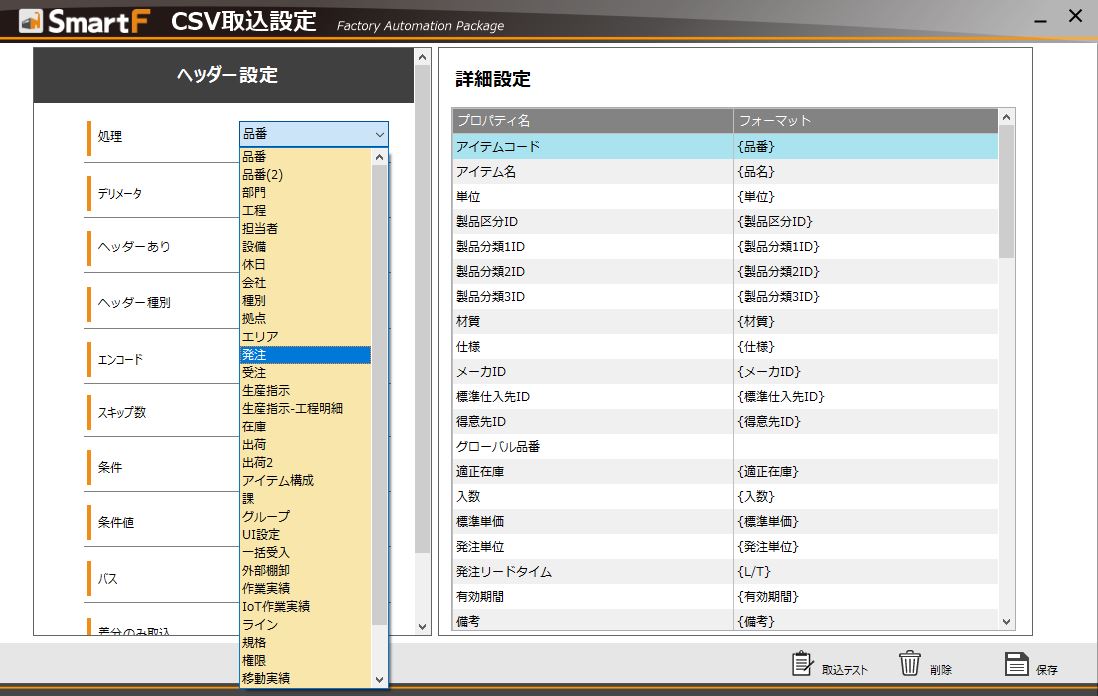Select 発注 from the dropdown list
This screenshot has width=1098, height=696.
[x=305, y=355]
